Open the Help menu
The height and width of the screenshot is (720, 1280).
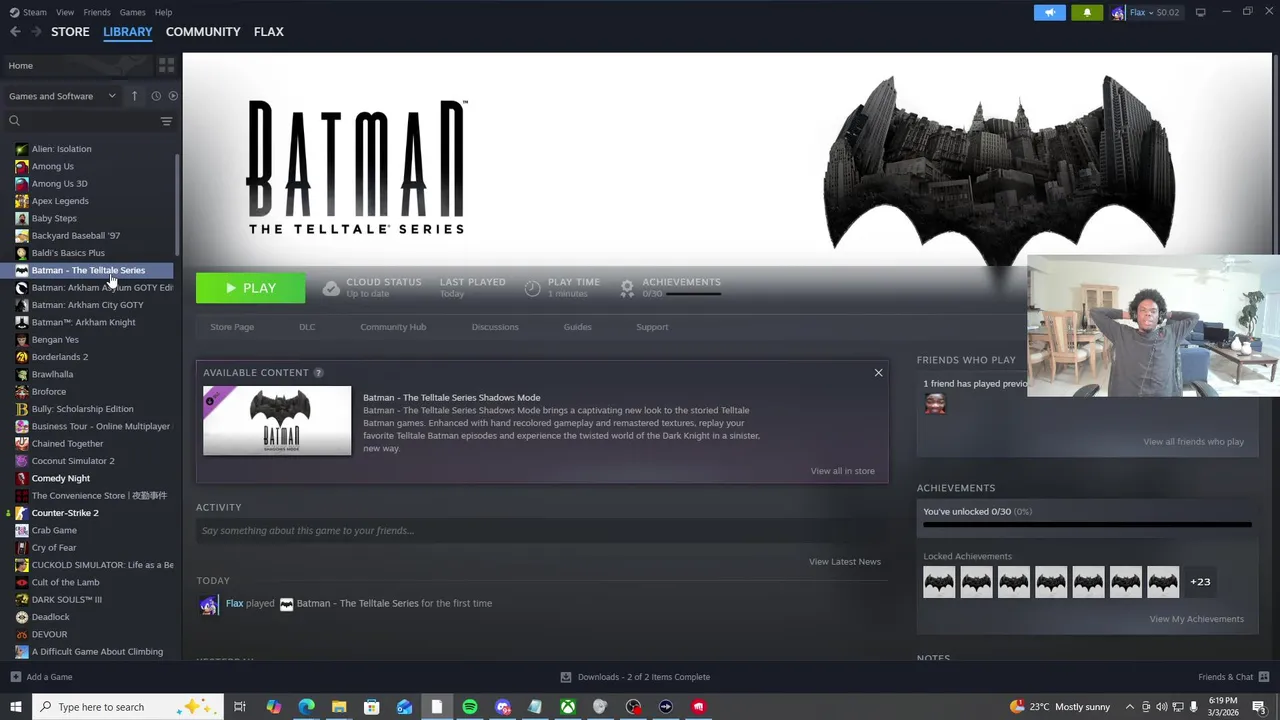click(163, 12)
